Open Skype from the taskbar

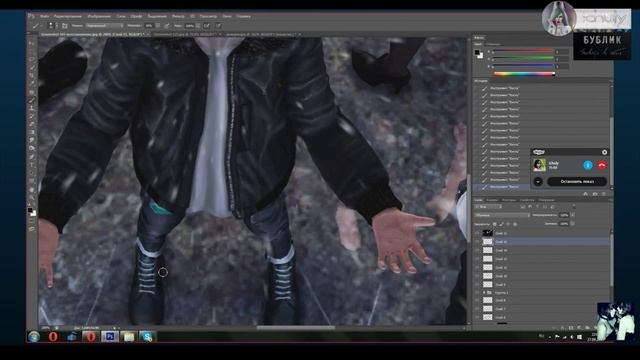(x=147, y=337)
